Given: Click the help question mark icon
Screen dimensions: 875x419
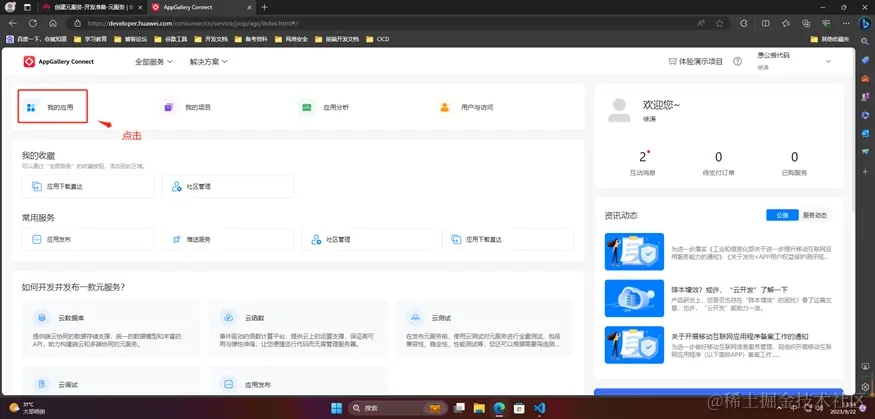Looking at the screenshot, I should 737,61.
